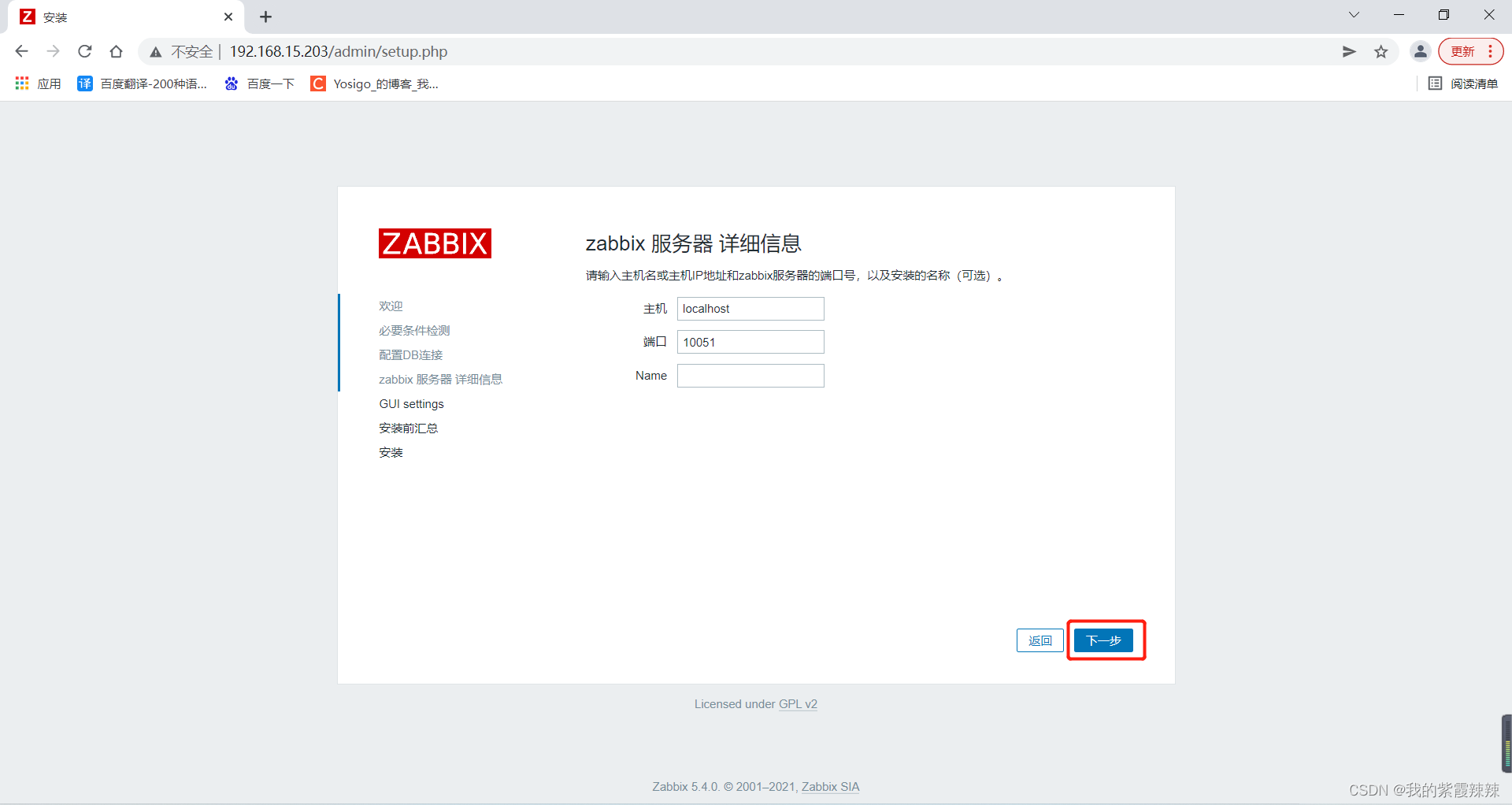The height and width of the screenshot is (805, 1512).
Task: Click the address bar URL
Action: pyautogui.click(x=339, y=51)
